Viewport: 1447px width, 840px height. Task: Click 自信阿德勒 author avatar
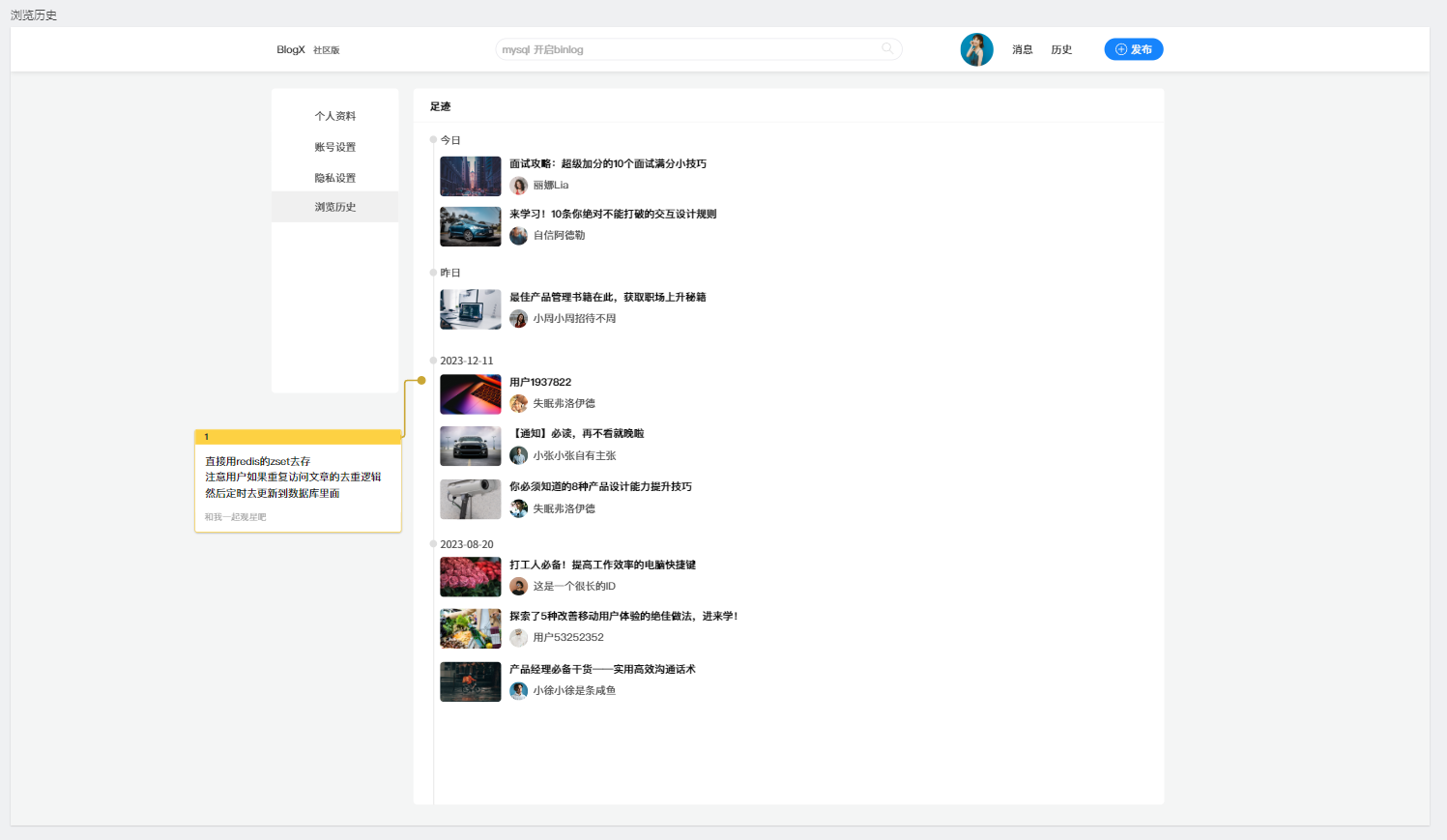[519, 236]
